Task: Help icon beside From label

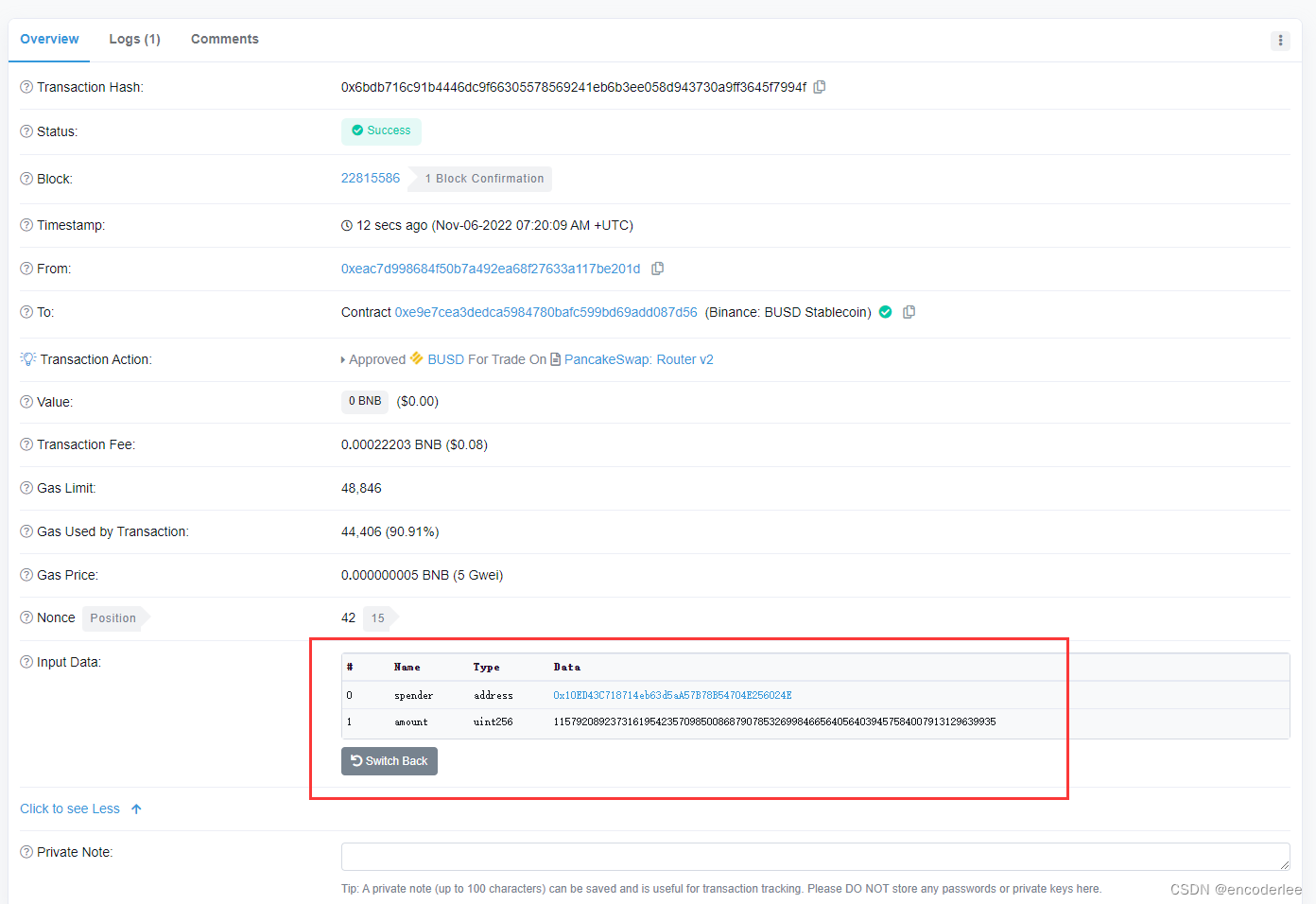Action: 26,269
